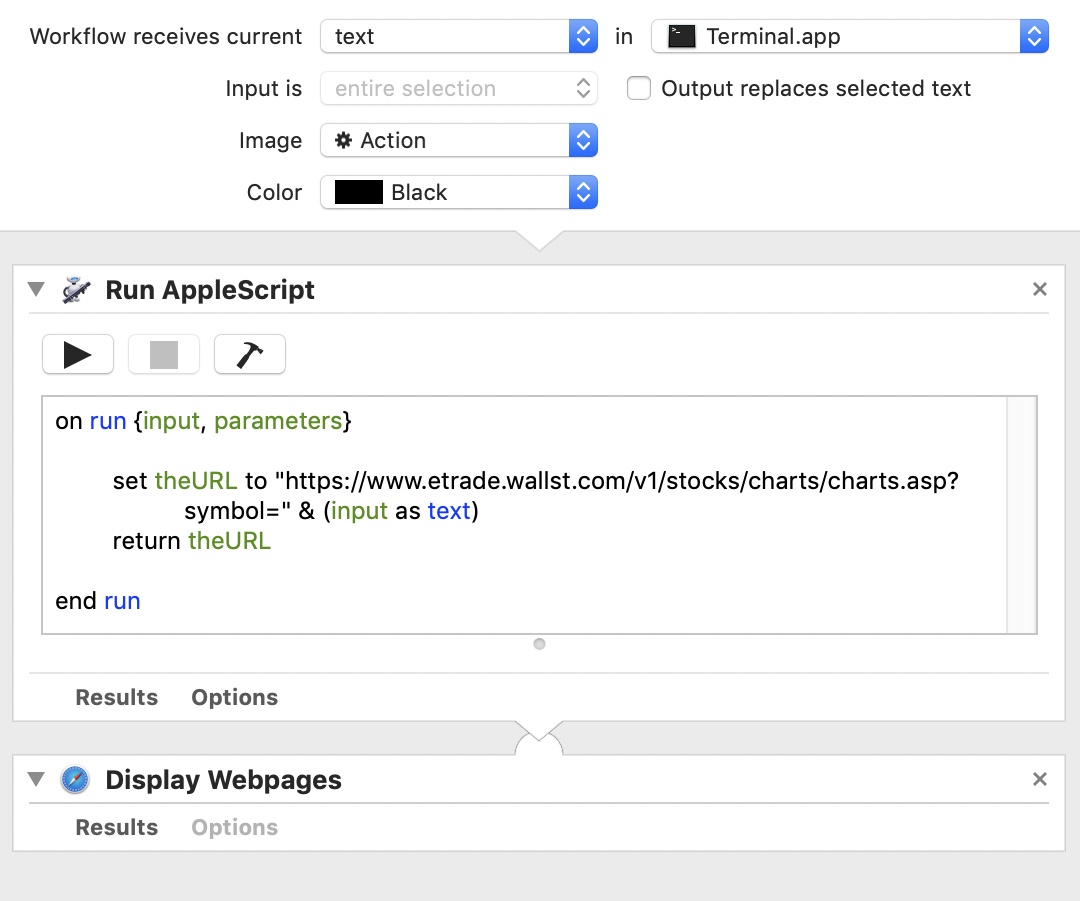
Task: Show Options under Run AppleScript
Action: point(235,697)
